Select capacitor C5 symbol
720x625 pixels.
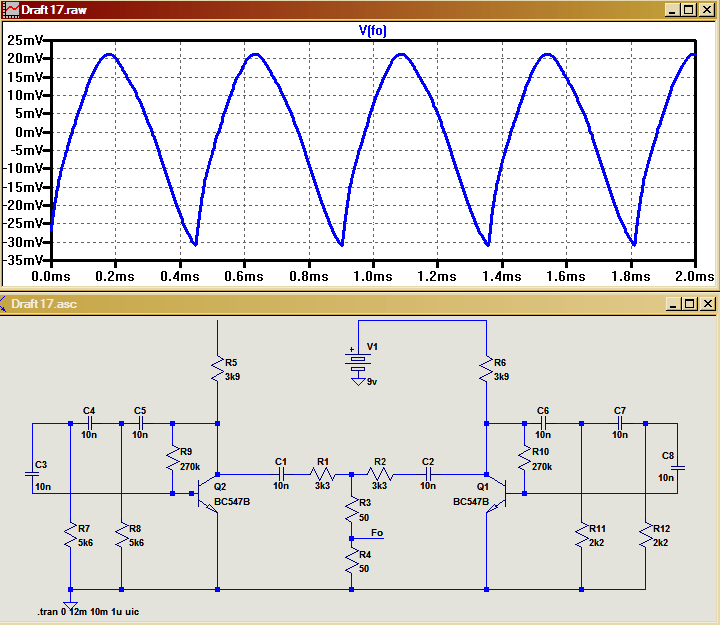[141, 423]
